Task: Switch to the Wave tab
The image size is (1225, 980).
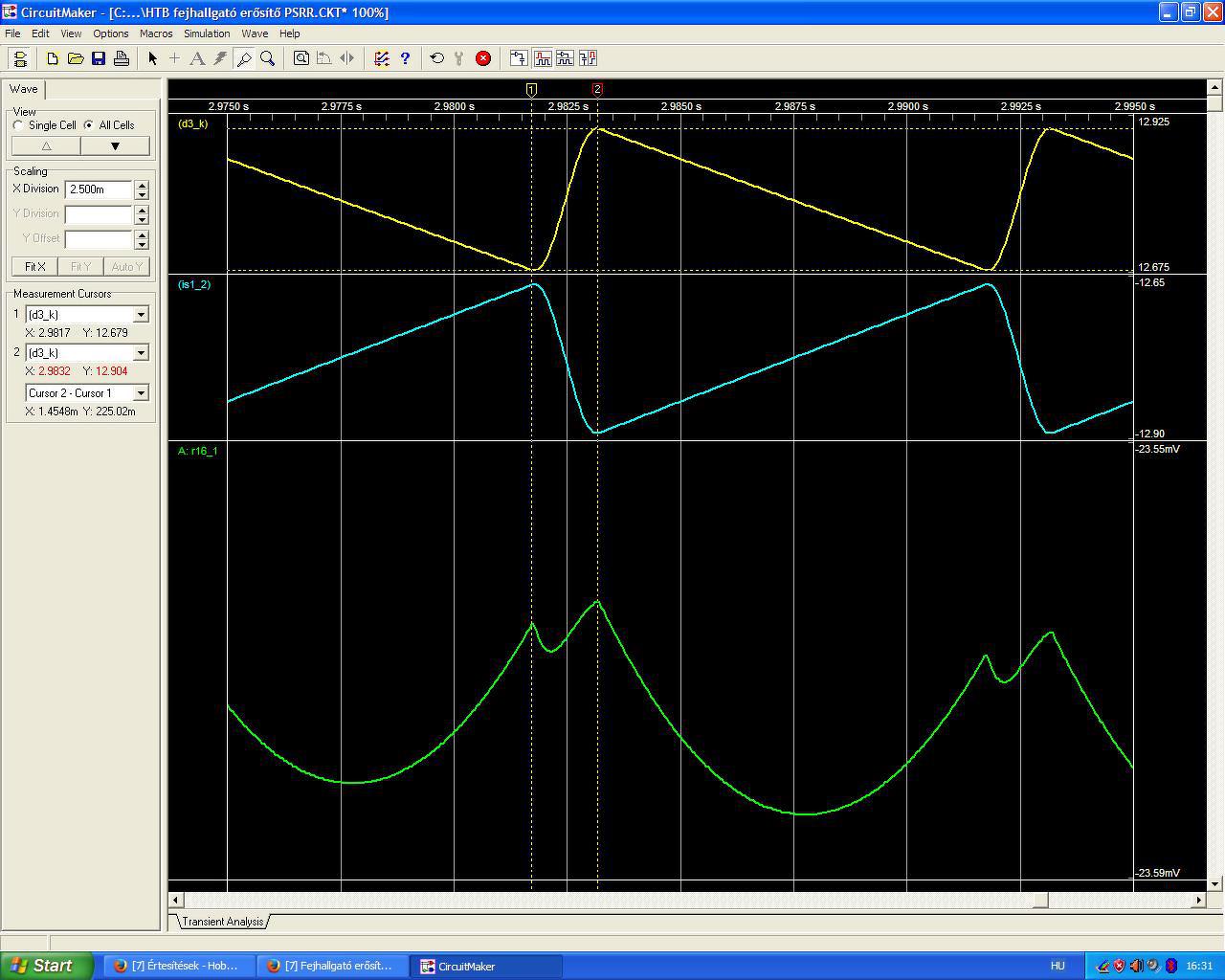Action: [x=24, y=89]
